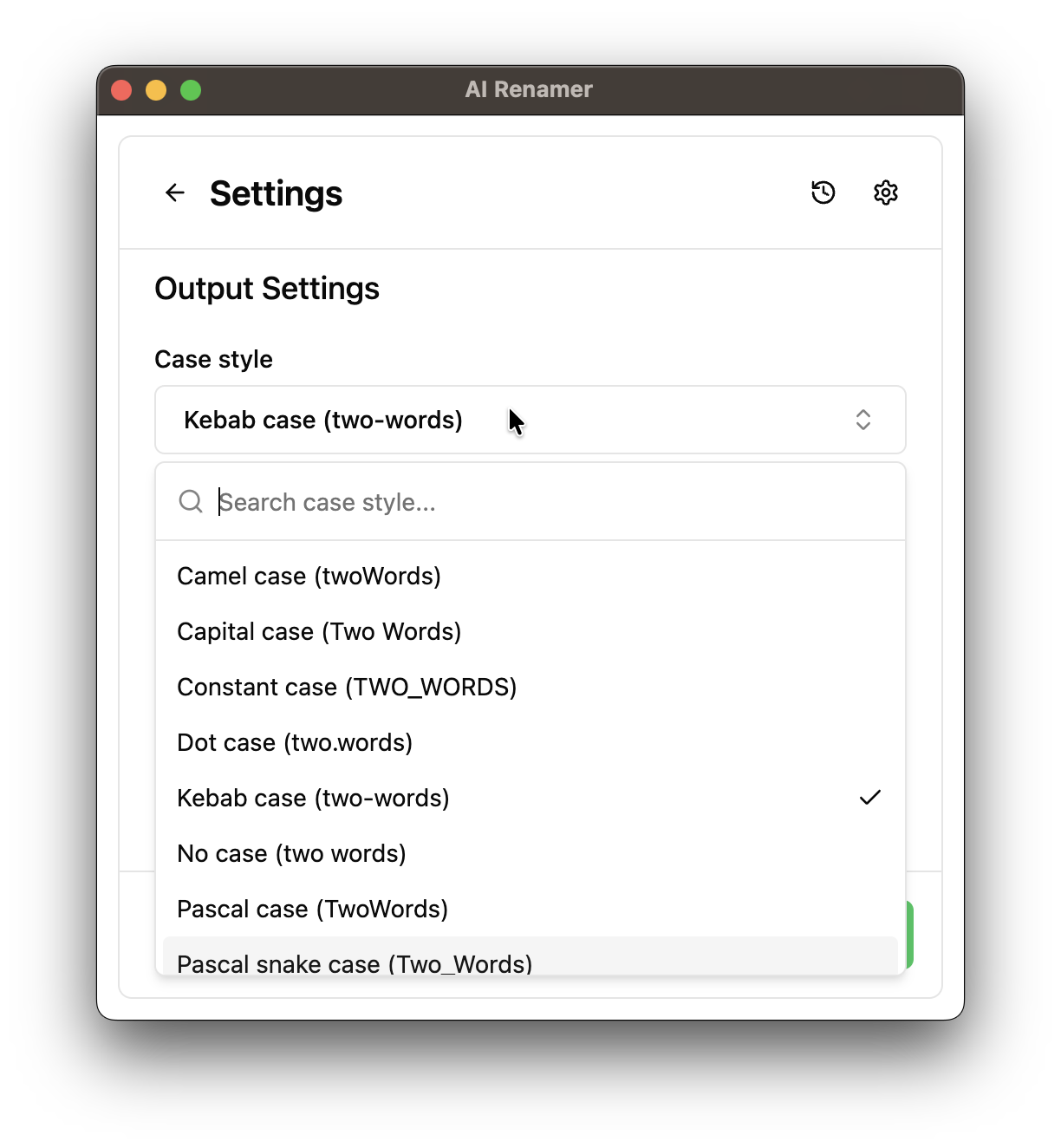The height and width of the screenshot is (1148, 1061).
Task: Click the up-down chevron on the case selector
Action: 863,420
